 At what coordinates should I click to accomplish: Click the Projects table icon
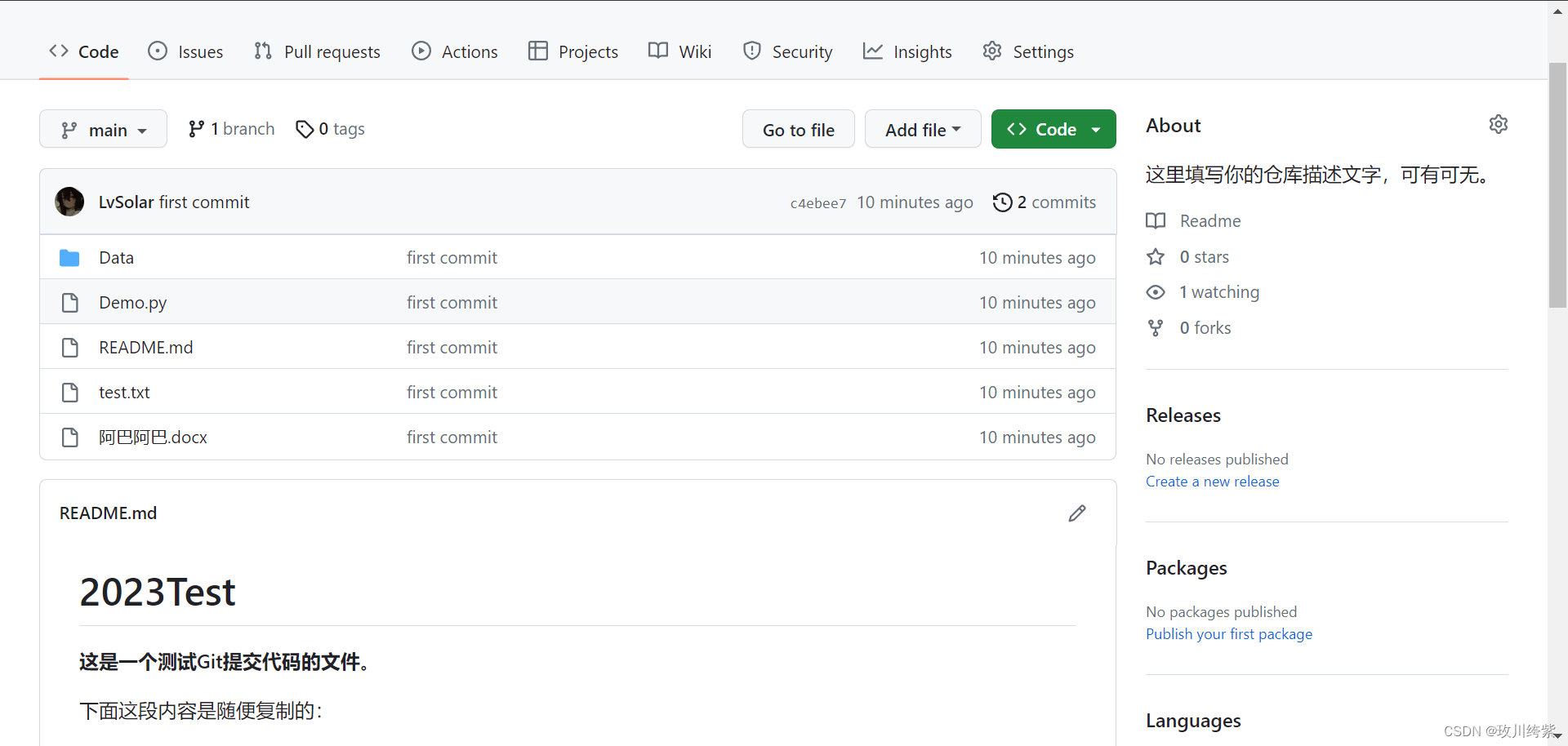[538, 51]
